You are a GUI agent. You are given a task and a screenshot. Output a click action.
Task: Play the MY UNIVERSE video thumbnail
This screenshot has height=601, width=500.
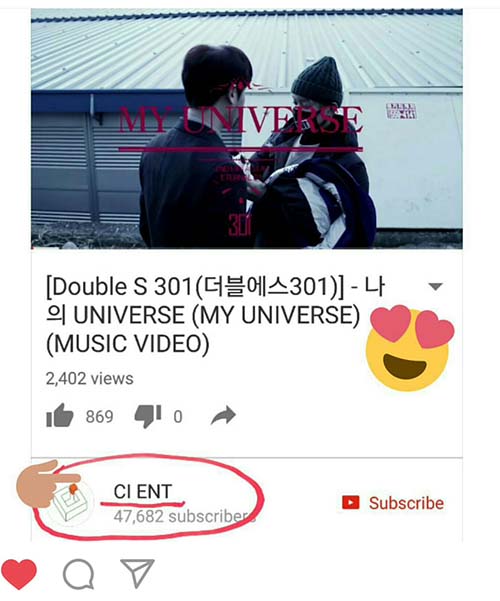pyautogui.click(x=247, y=129)
